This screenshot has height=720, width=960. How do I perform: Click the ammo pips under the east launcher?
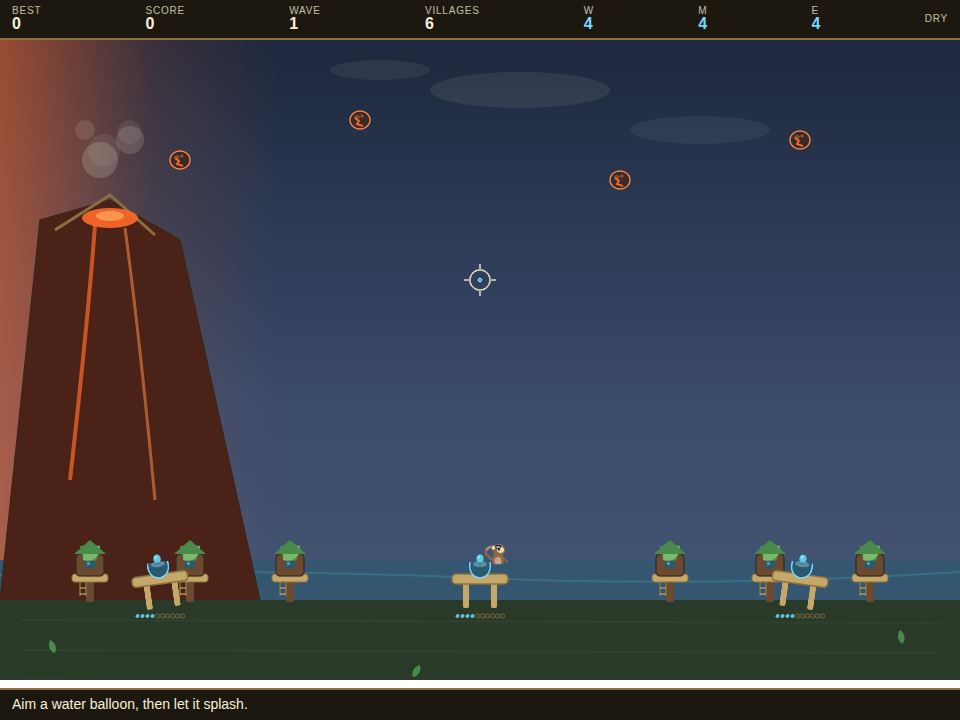tap(800, 616)
